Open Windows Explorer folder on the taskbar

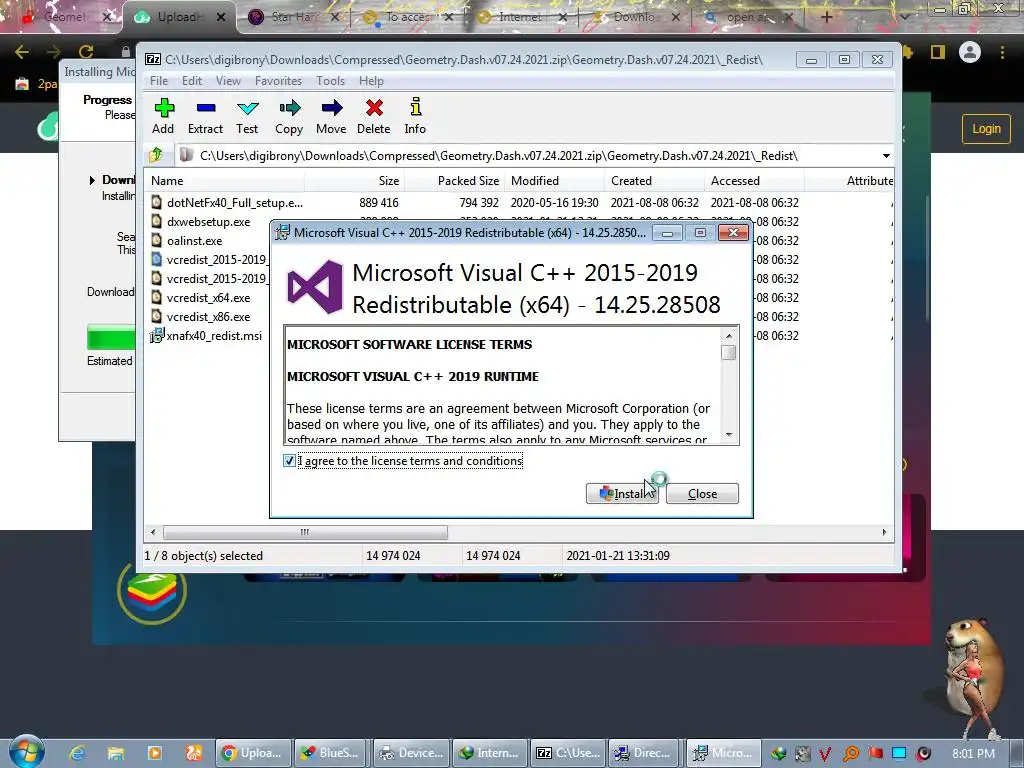click(116, 753)
